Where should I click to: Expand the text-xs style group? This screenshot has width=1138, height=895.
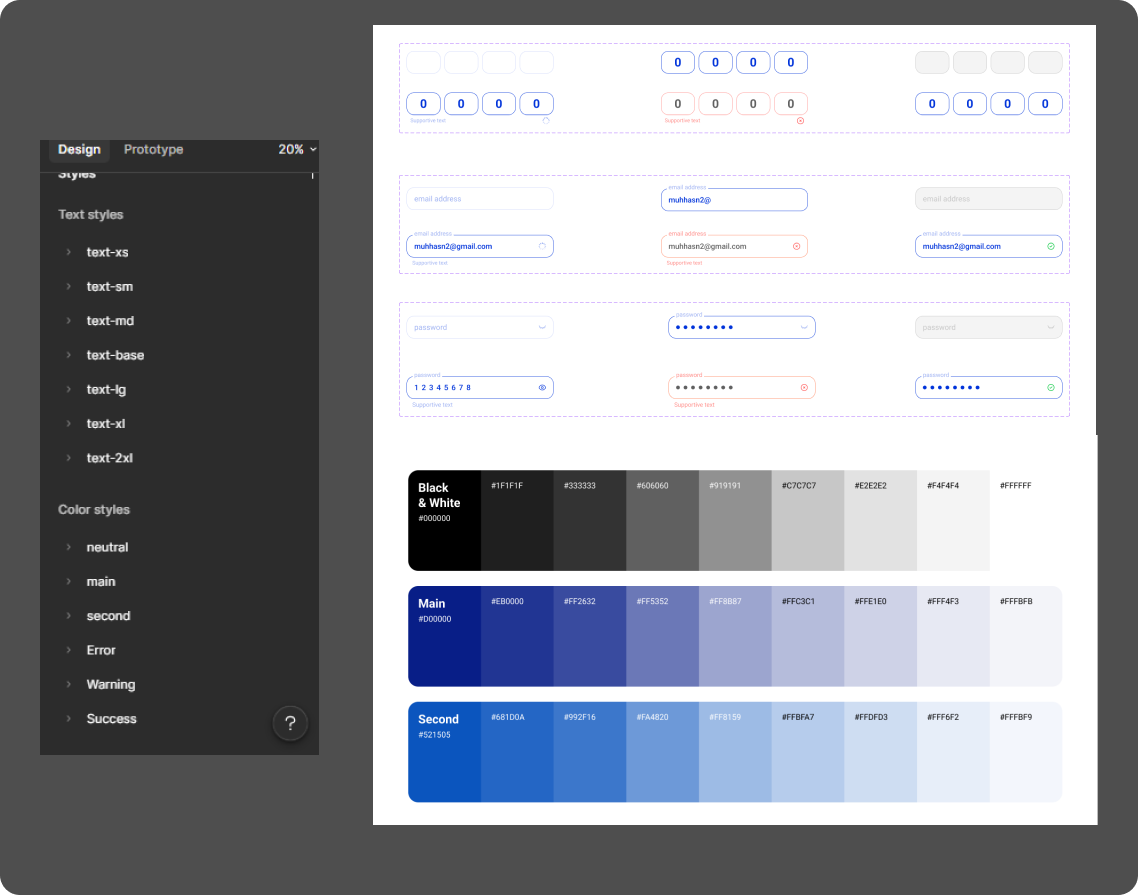click(x=69, y=253)
